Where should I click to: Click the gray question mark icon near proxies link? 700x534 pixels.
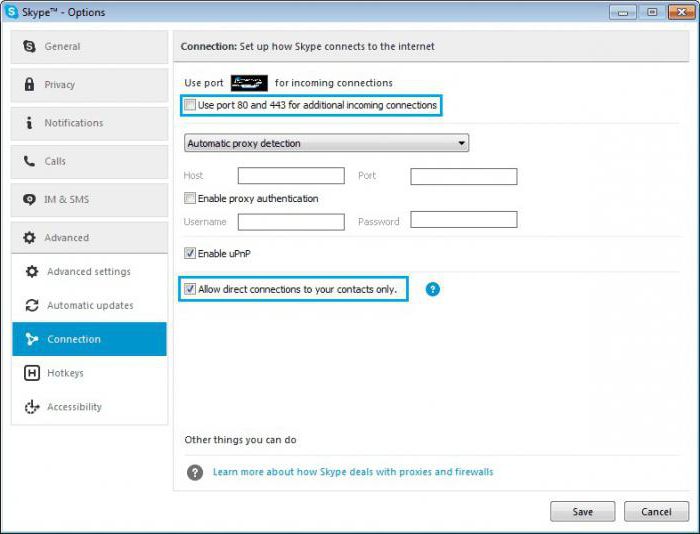195,472
